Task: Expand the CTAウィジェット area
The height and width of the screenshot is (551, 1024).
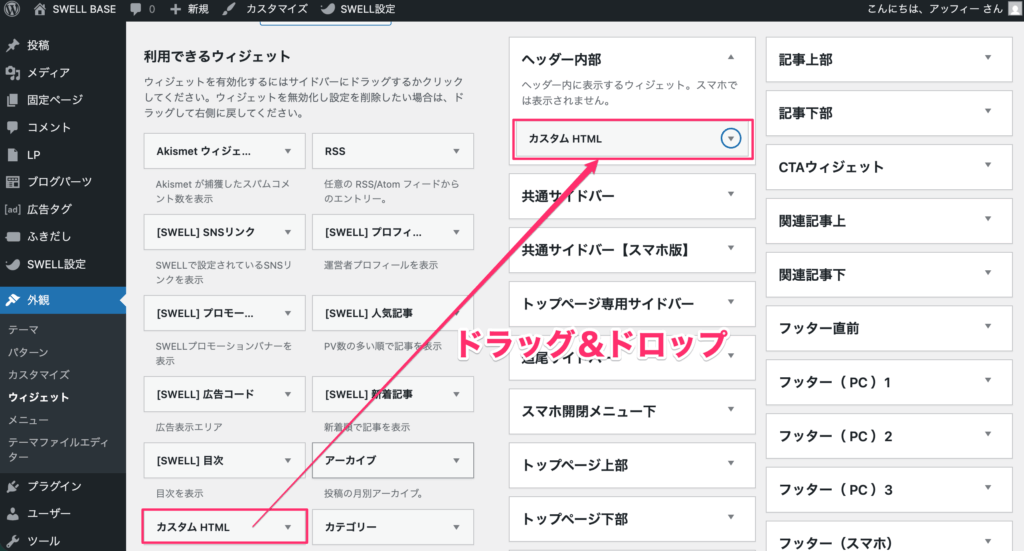Action: pos(989,167)
